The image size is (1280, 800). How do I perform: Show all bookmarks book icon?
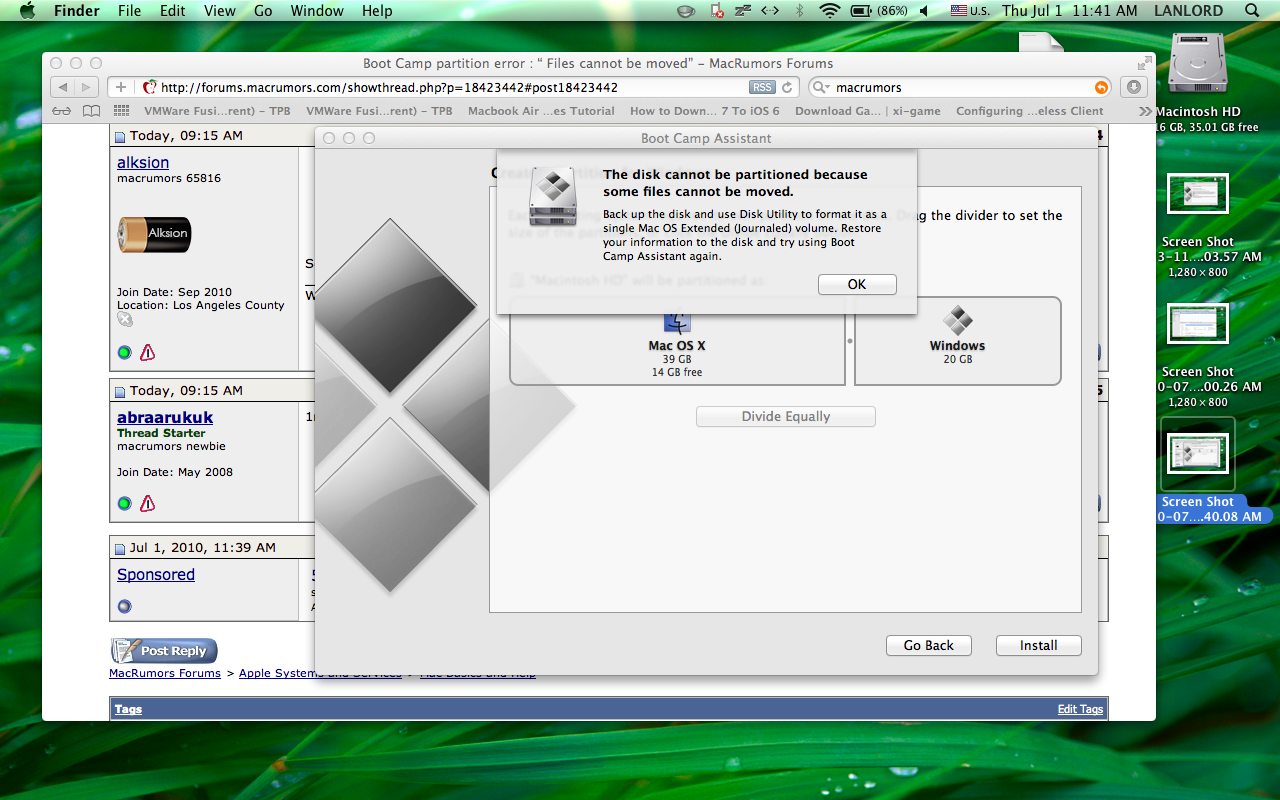(x=92, y=111)
